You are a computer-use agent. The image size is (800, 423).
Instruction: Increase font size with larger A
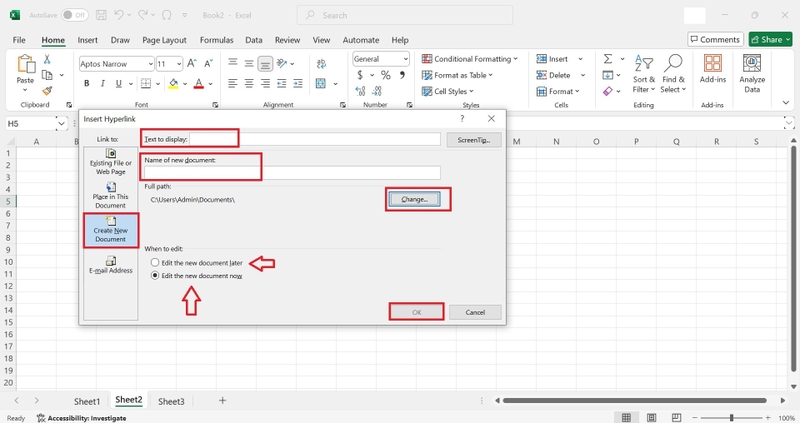pos(192,63)
